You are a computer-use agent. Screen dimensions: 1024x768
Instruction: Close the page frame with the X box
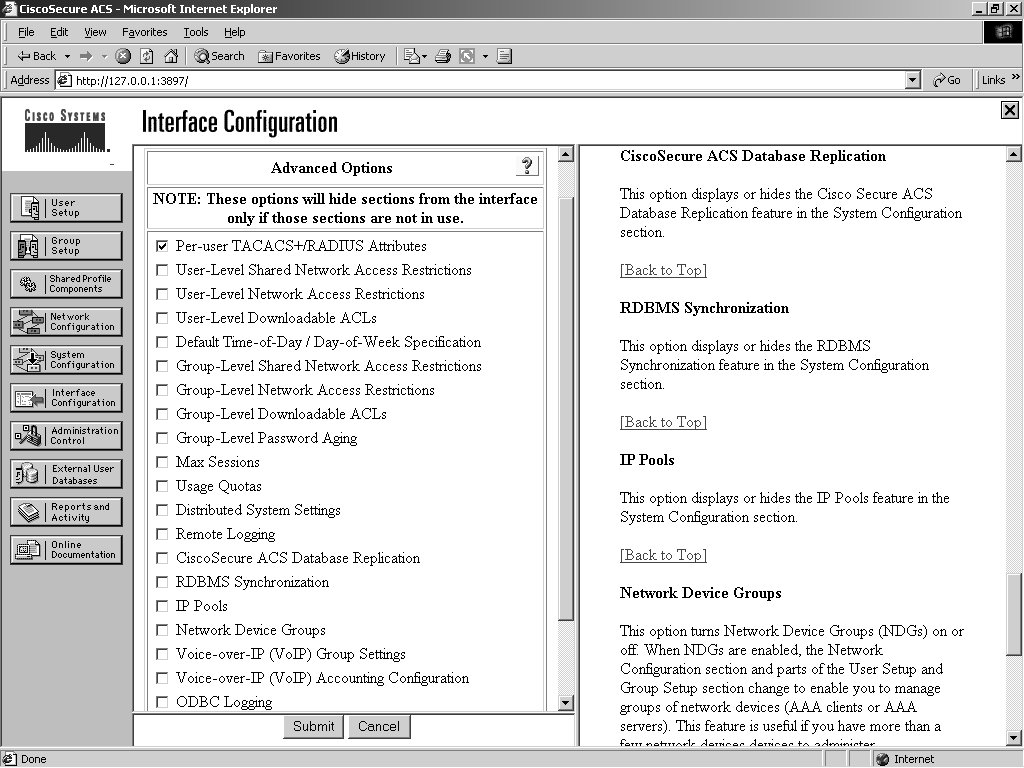(x=1009, y=110)
